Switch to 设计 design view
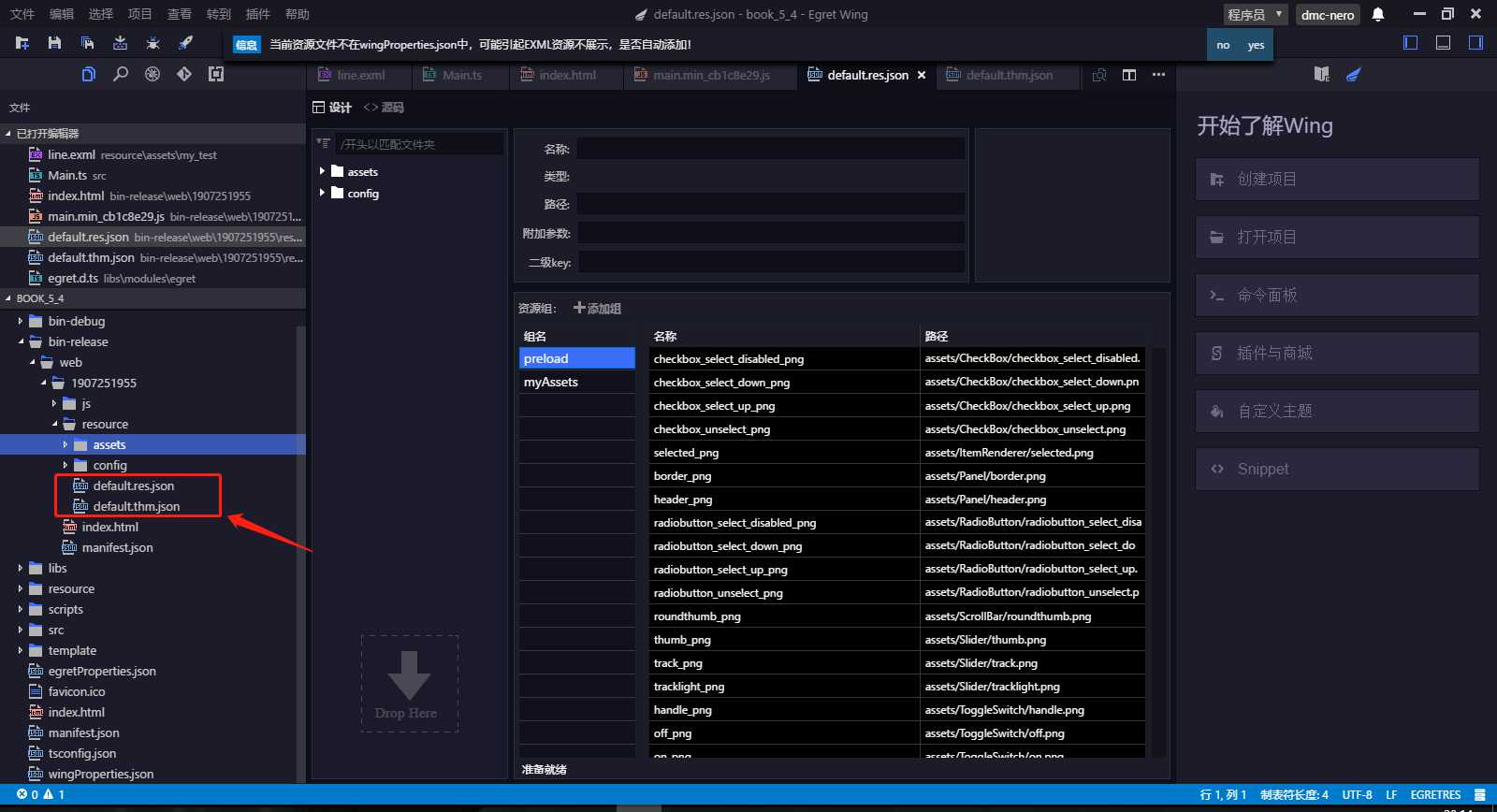The width and height of the screenshot is (1497, 812). (332, 108)
